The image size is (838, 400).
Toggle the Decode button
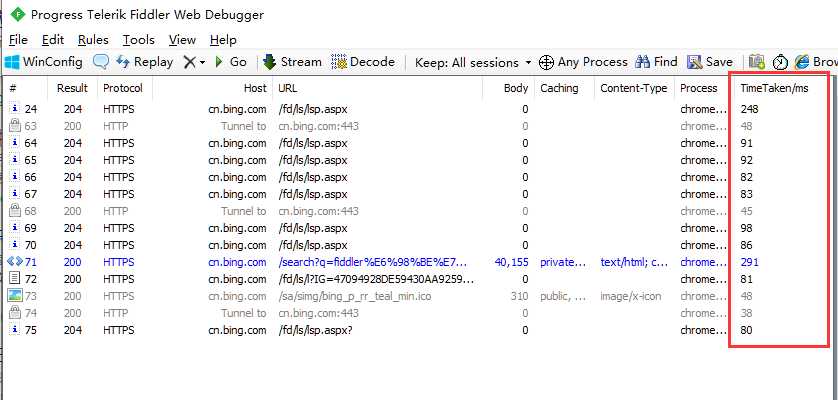click(363, 62)
